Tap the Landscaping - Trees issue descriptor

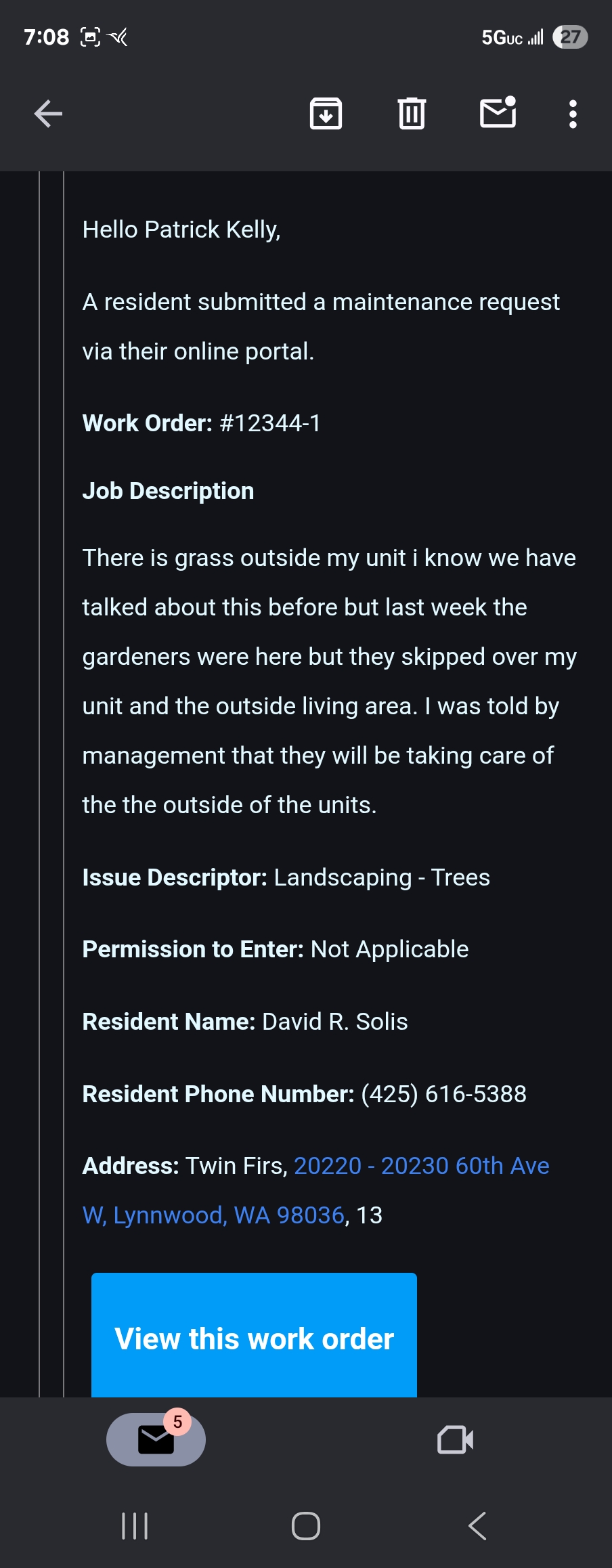click(x=381, y=877)
